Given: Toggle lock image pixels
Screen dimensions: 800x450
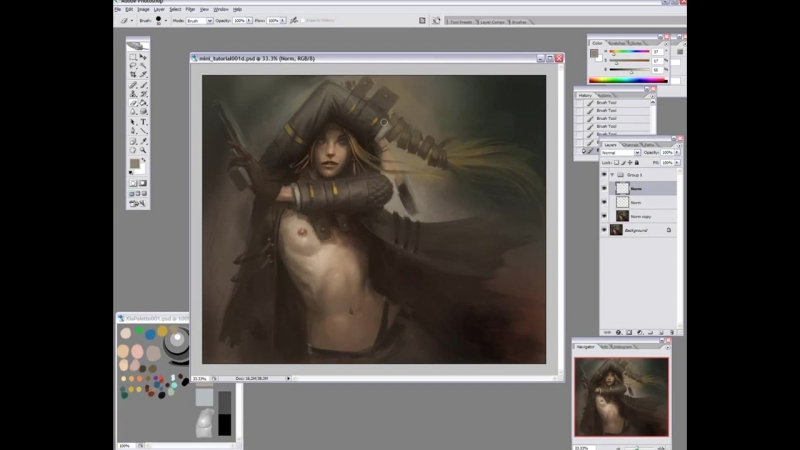Looking at the screenshot, I should pyautogui.click(x=623, y=162).
